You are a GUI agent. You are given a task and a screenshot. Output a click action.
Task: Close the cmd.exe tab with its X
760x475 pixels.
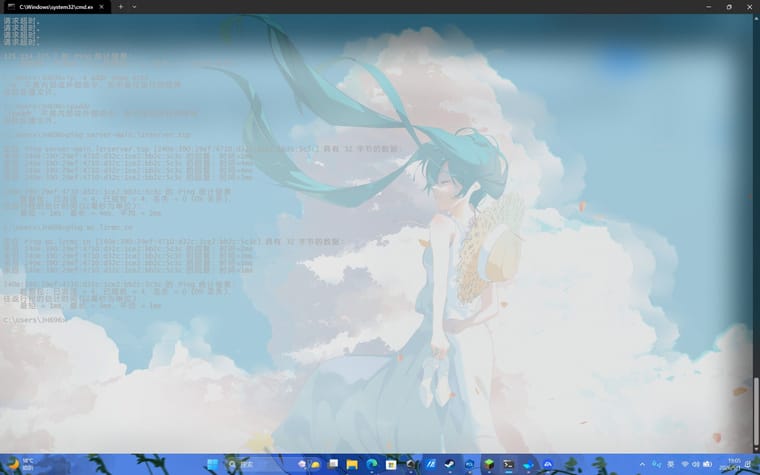coord(101,7)
